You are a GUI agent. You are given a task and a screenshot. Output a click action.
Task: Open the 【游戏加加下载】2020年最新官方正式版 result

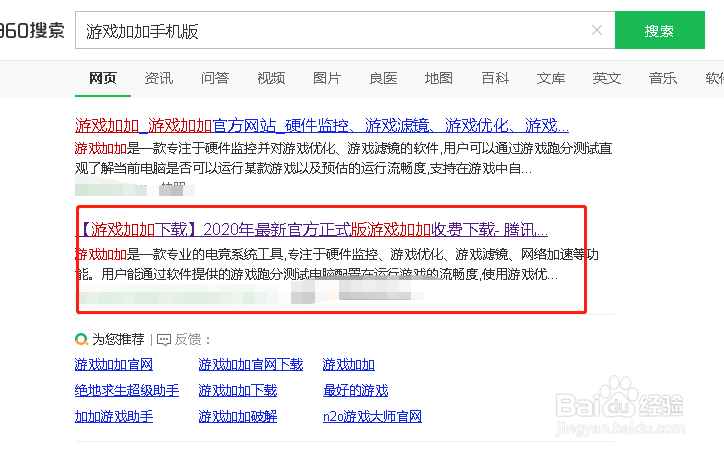[312, 230]
